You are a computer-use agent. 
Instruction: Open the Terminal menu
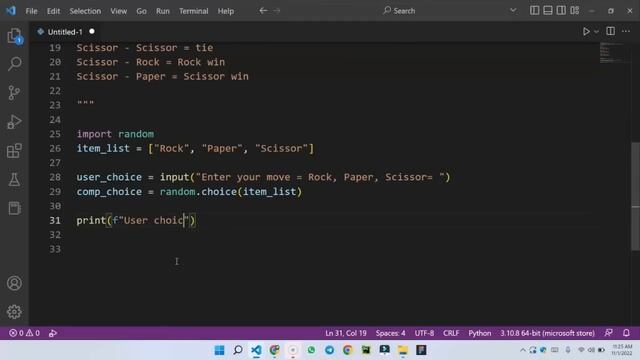pyautogui.click(x=193, y=11)
